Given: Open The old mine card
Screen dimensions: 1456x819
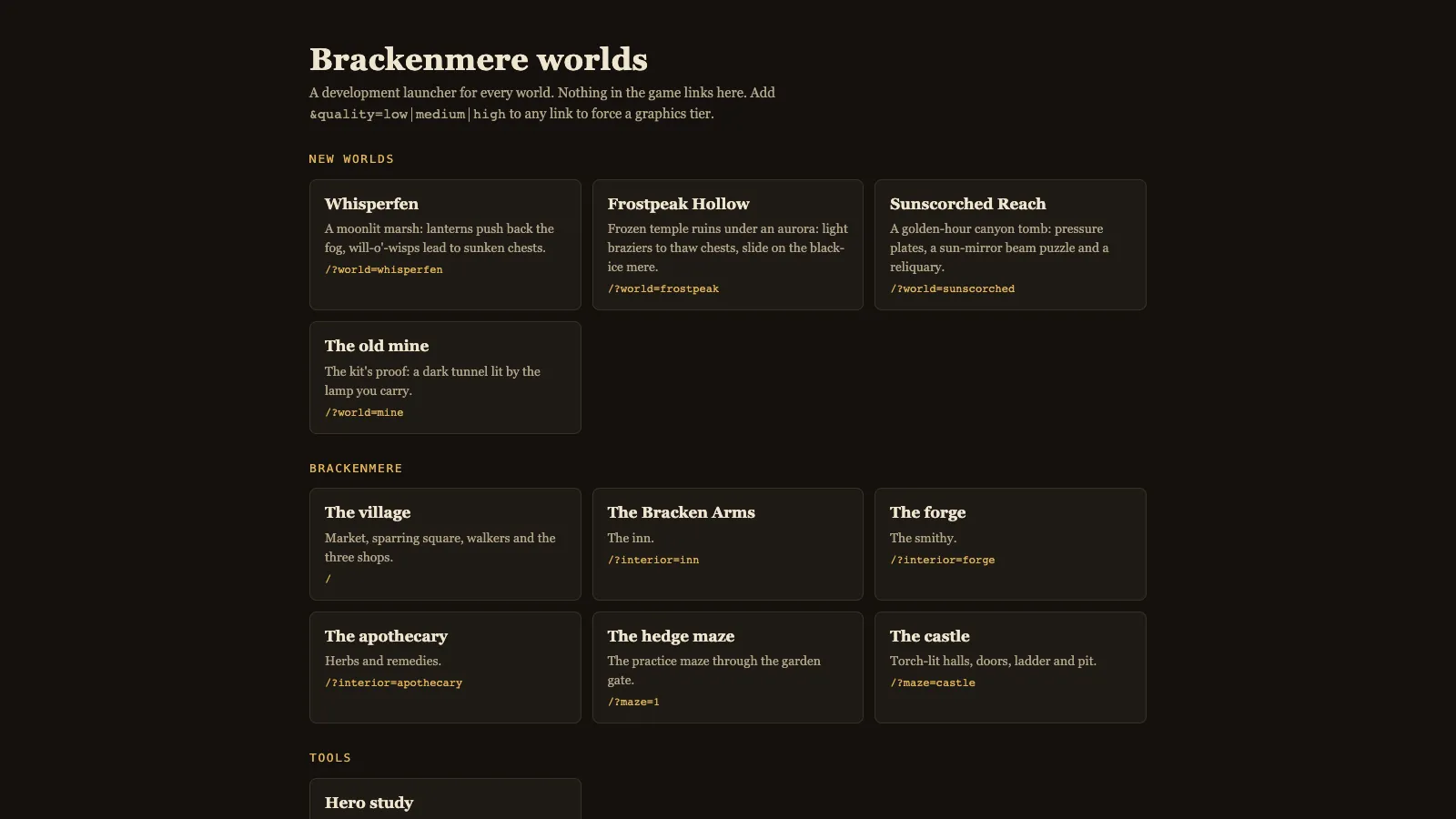Looking at the screenshot, I should click(x=445, y=378).
